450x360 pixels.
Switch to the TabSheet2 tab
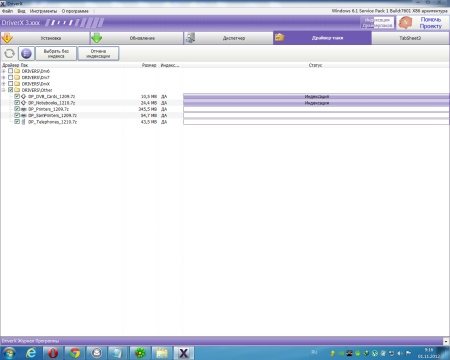[410, 38]
